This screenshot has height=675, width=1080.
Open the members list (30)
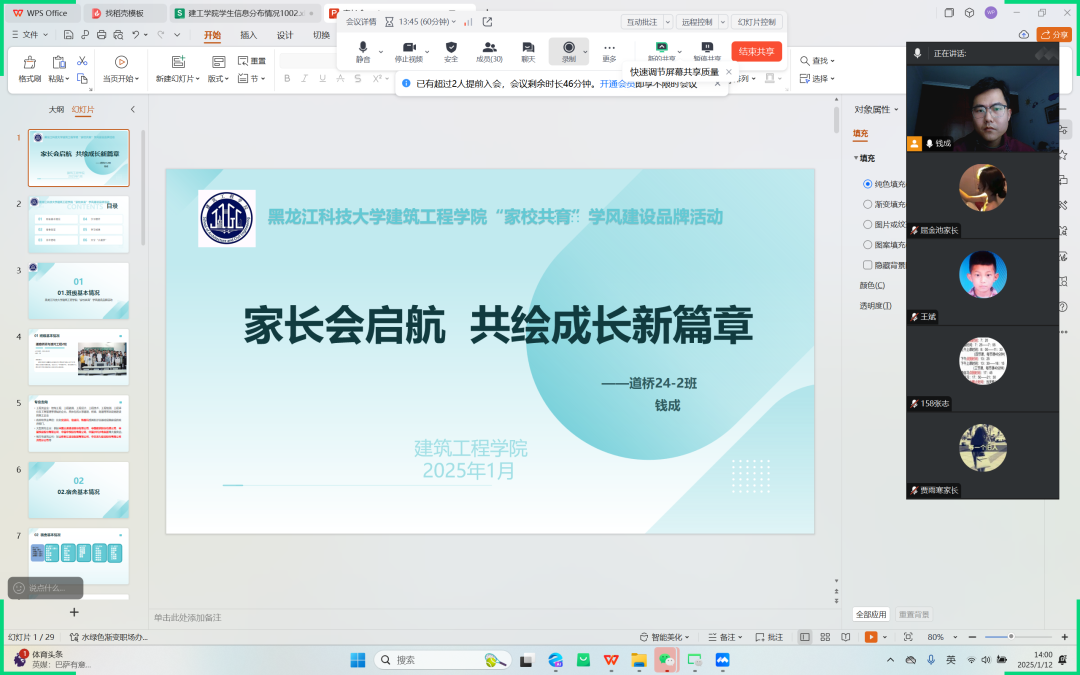click(489, 48)
